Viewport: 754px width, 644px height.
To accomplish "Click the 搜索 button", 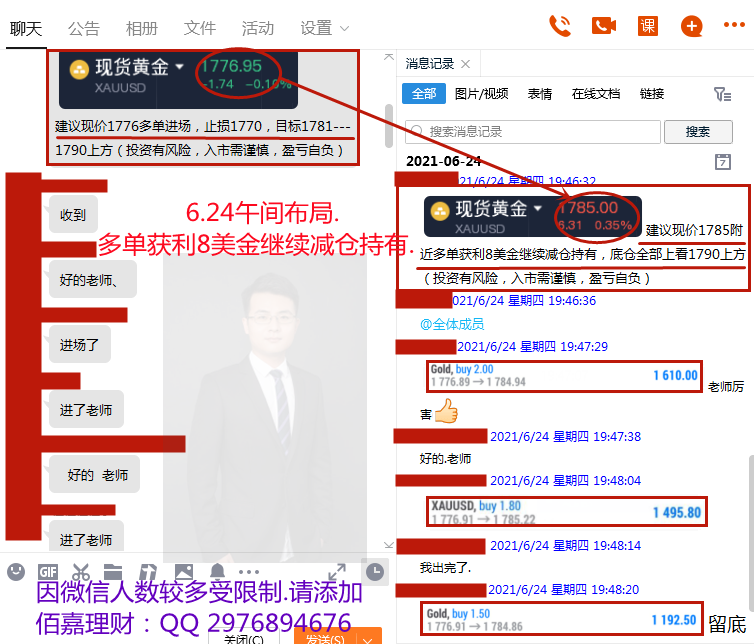I will pyautogui.click(x=698, y=132).
